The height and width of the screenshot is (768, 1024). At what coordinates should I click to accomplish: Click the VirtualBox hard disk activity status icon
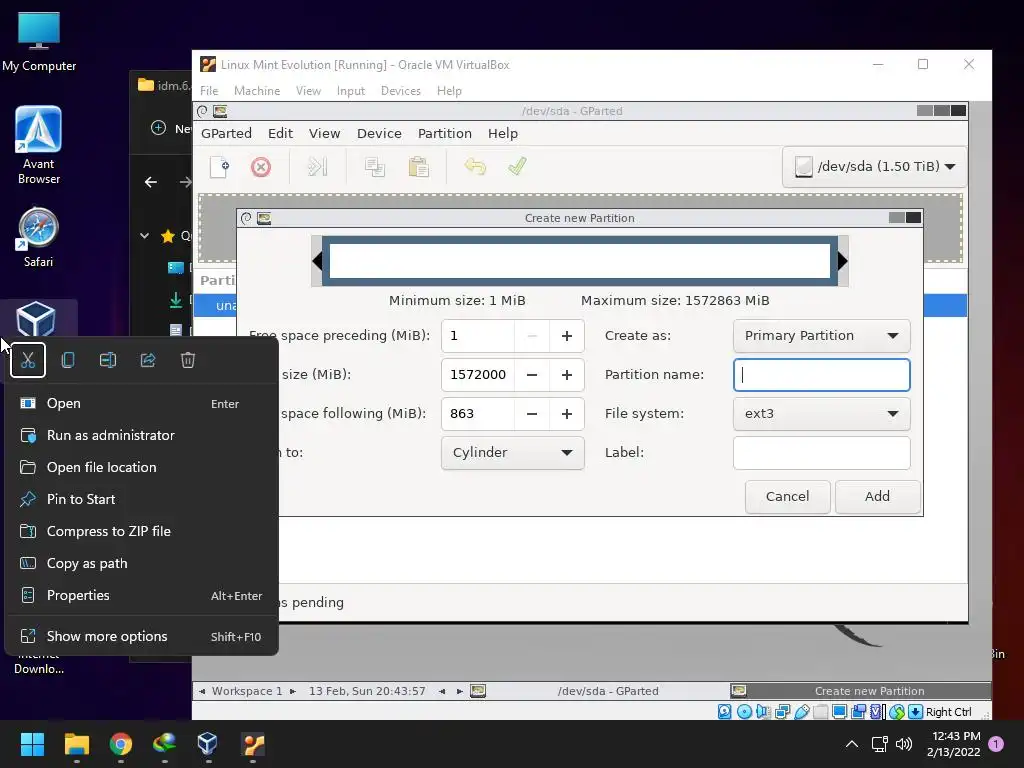coord(725,712)
